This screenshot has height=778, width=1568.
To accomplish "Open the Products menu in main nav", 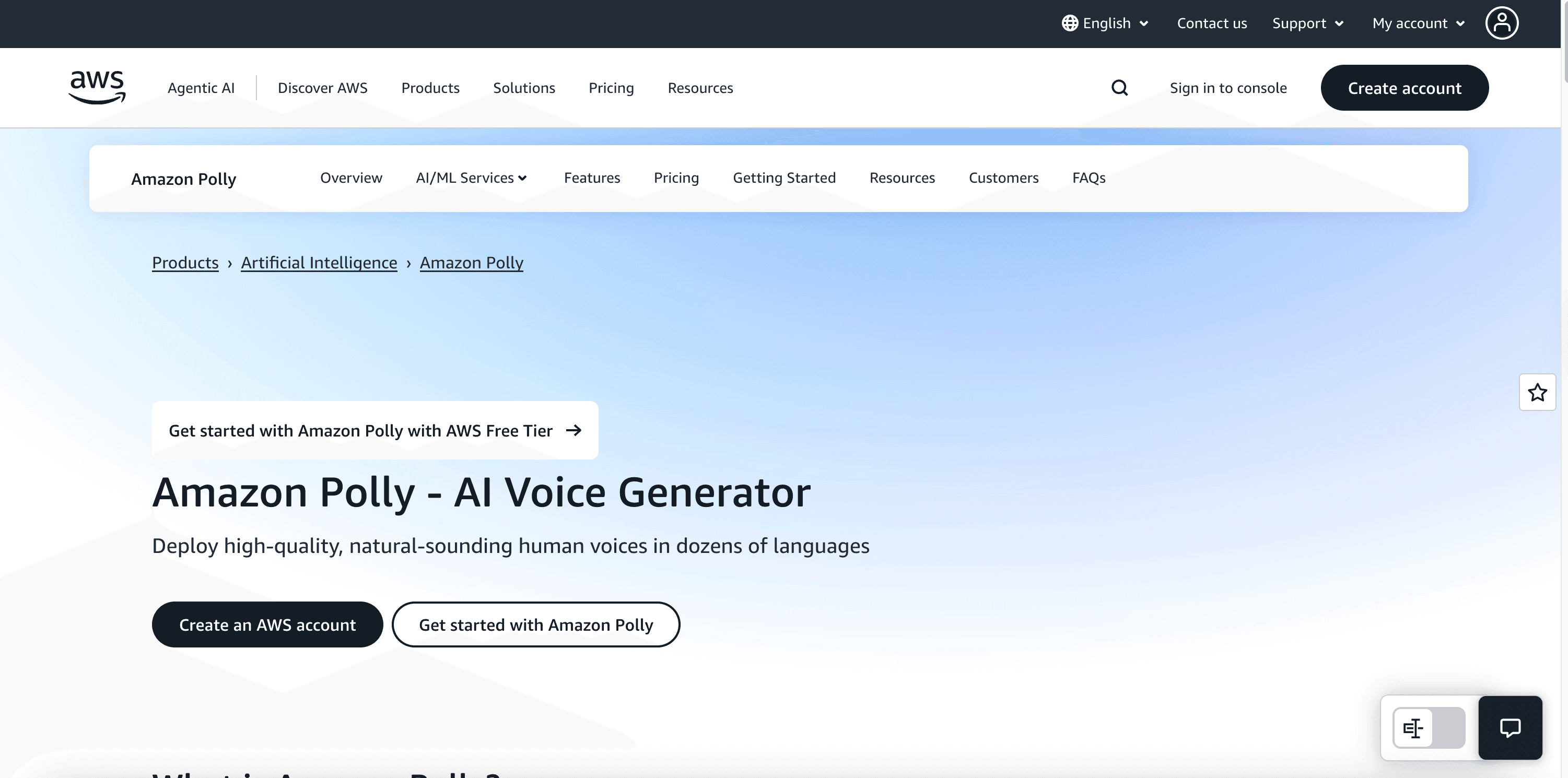I will [x=430, y=88].
